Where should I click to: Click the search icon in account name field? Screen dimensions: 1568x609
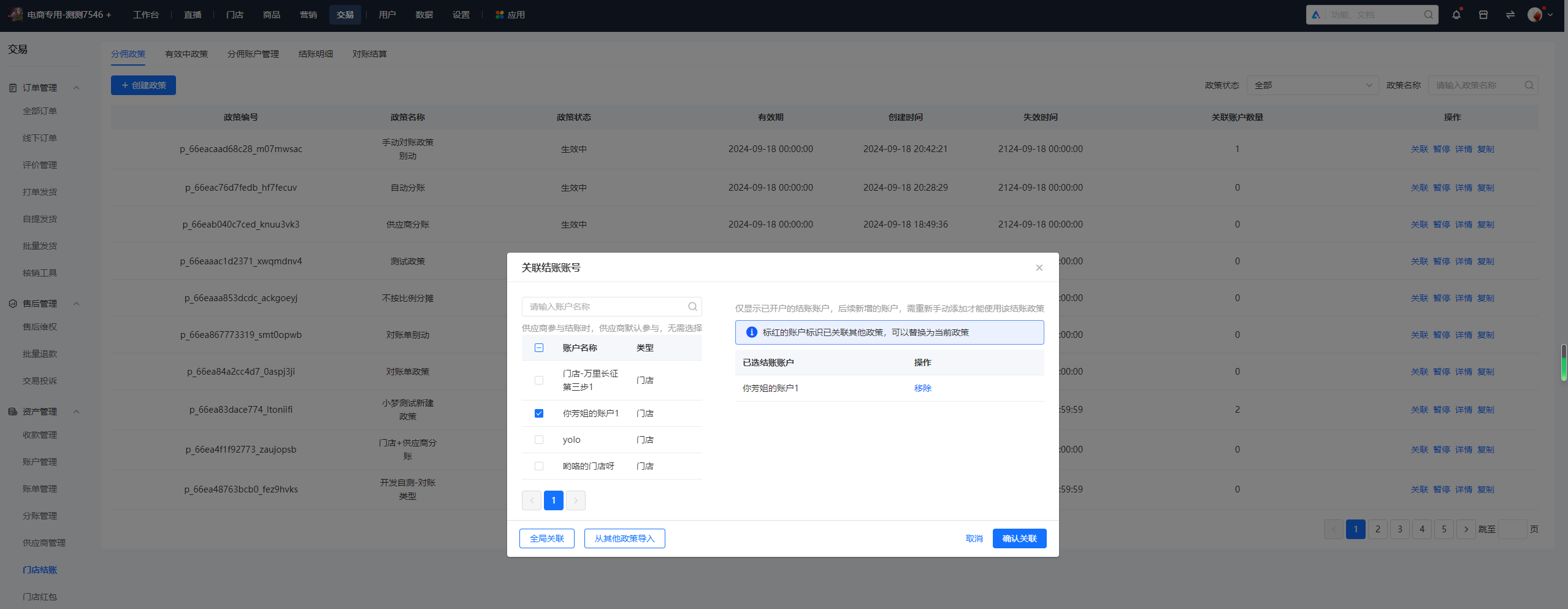(x=692, y=307)
